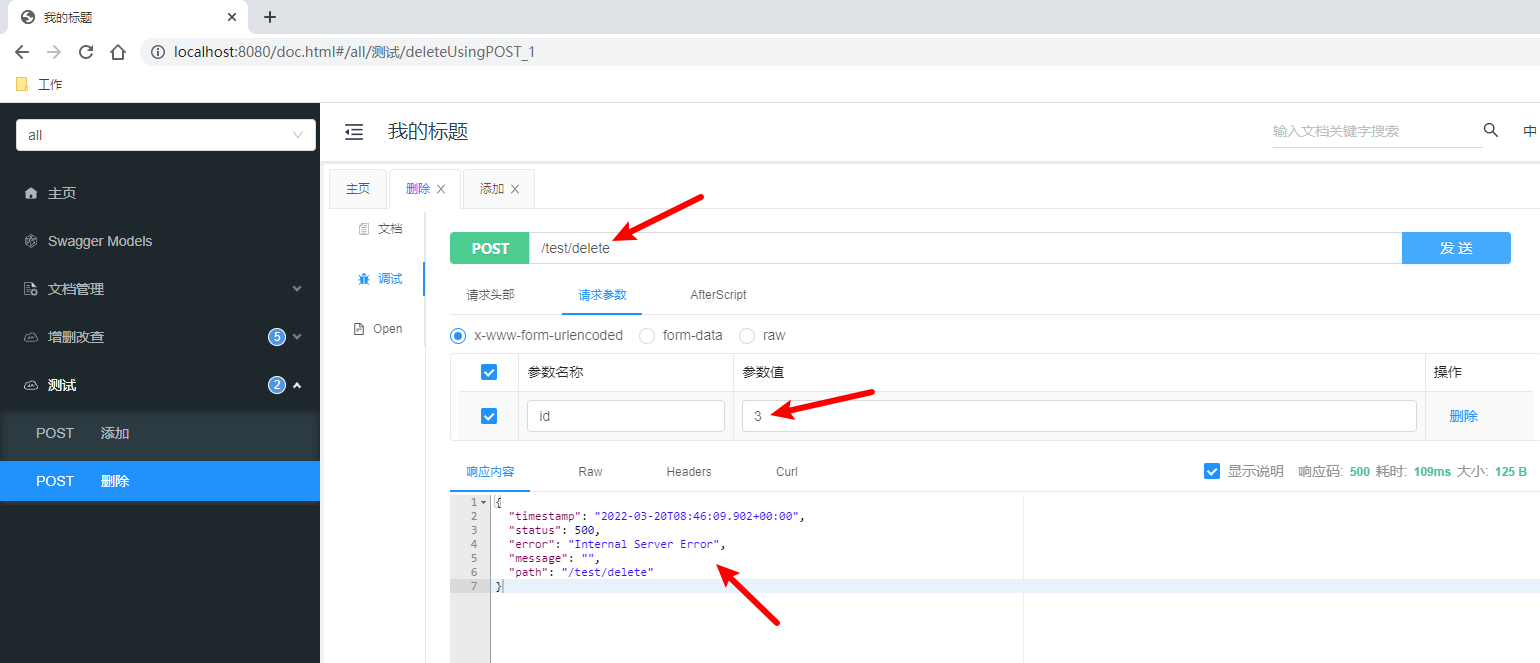Click the 主页 home icon in sidebar
The width and height of the screenshot is (1540, 663).
31,193
